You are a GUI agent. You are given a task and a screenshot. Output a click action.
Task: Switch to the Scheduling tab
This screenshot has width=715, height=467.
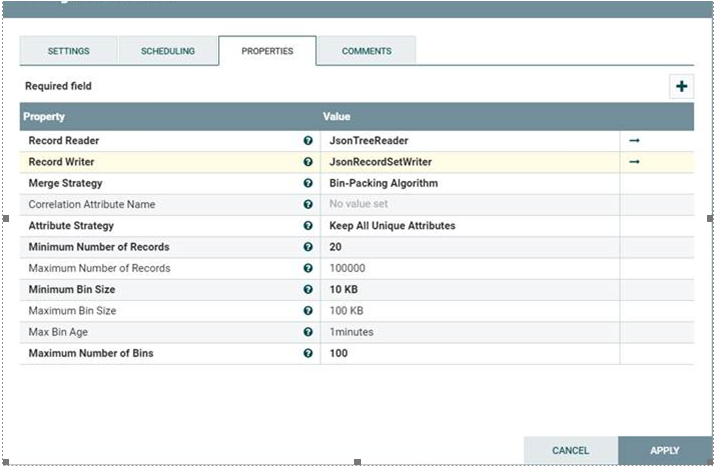tap(167, 51)
